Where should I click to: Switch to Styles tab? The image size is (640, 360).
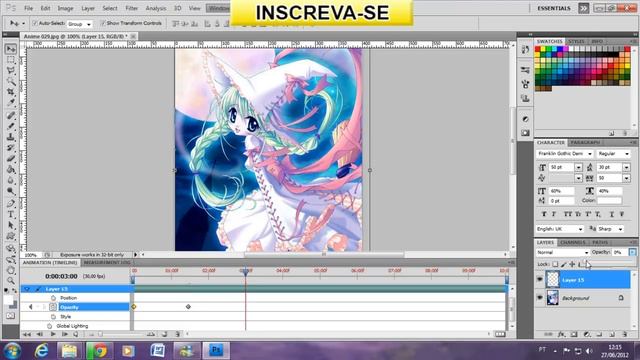click(x=577, y=42)
